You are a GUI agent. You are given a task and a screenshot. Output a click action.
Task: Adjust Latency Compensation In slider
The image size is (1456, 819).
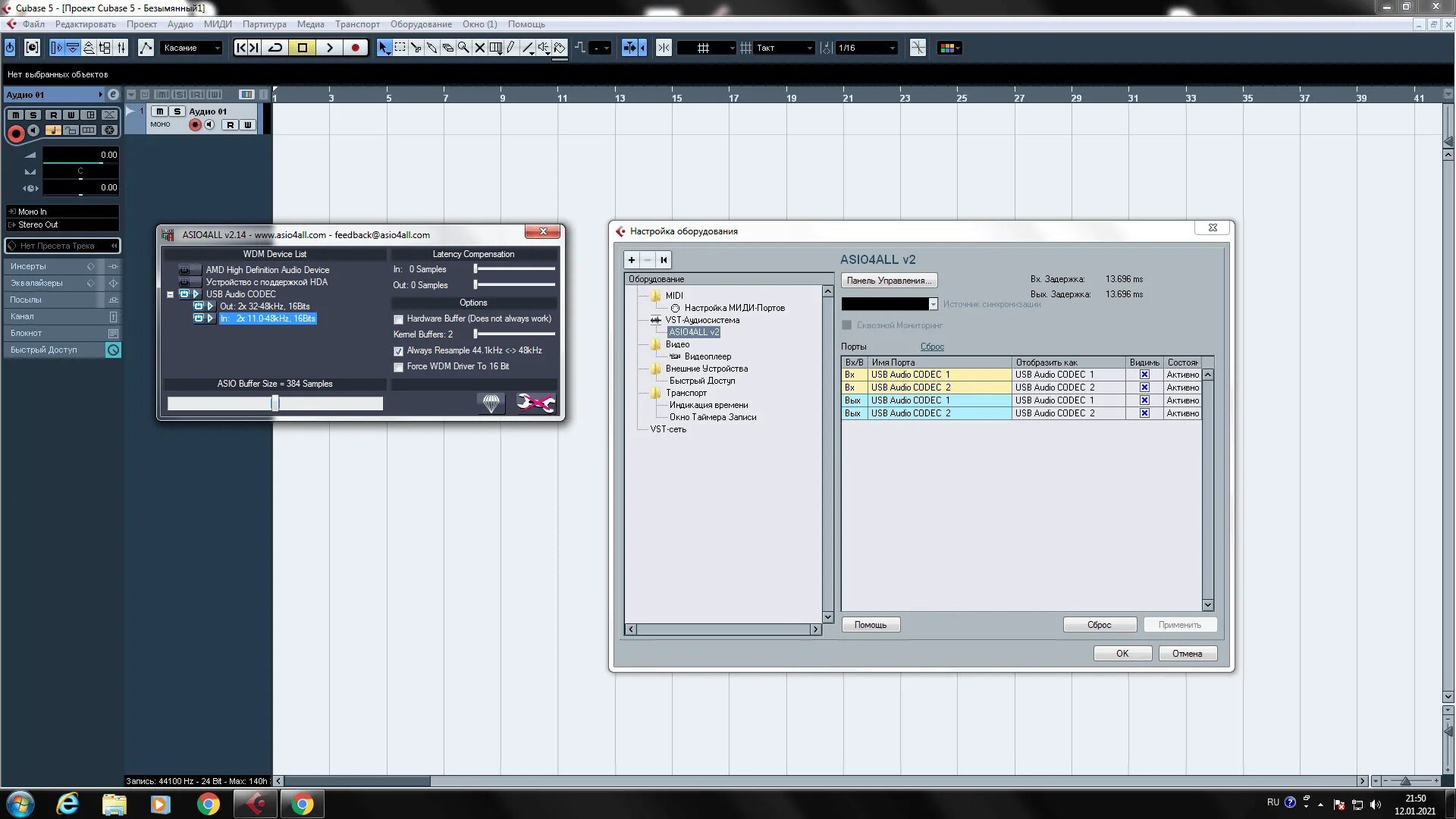click(515, 269)
